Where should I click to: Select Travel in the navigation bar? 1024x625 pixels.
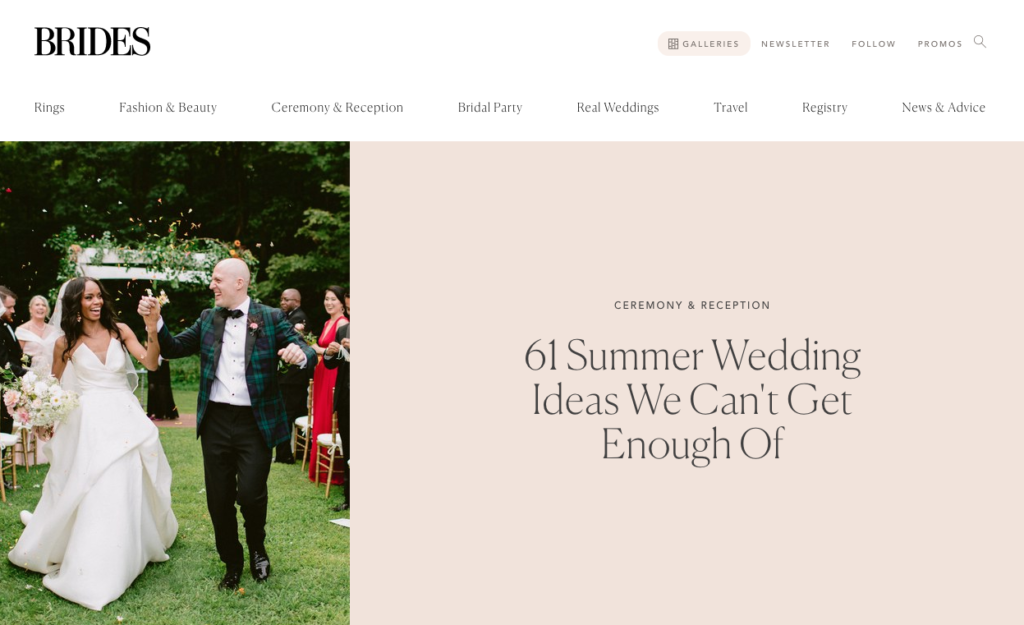click(x=730, y=107)
